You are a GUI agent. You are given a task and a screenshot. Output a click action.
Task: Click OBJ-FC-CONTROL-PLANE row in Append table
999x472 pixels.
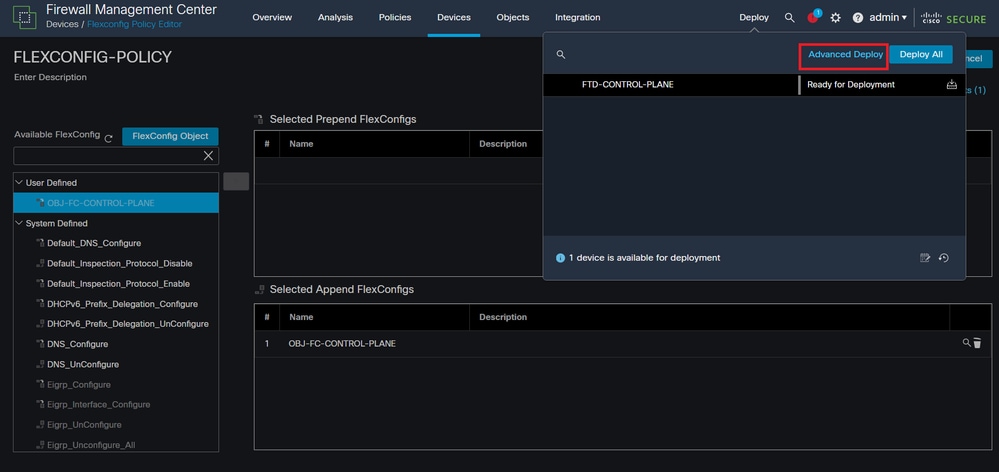click(x=624, y=343)
